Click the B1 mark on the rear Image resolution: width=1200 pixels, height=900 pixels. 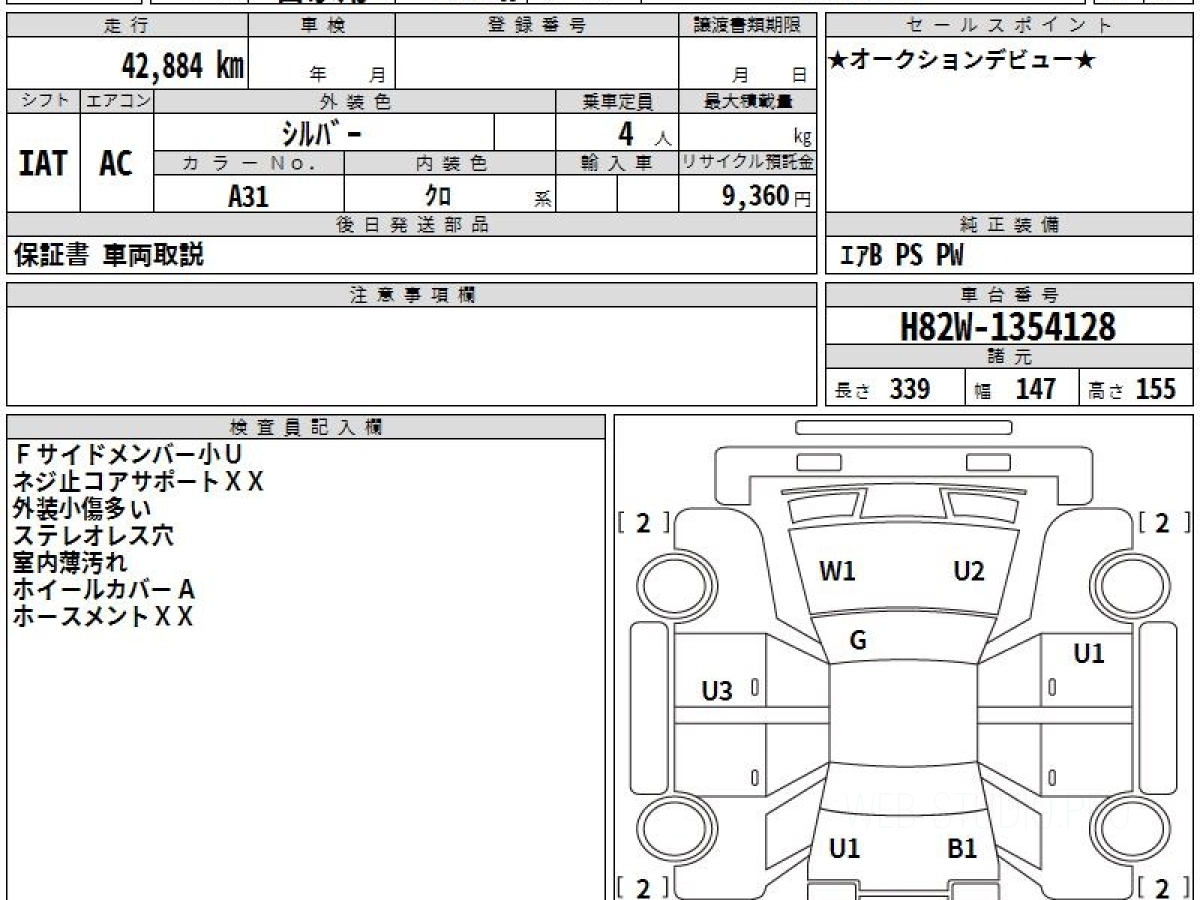pos(961,849)
